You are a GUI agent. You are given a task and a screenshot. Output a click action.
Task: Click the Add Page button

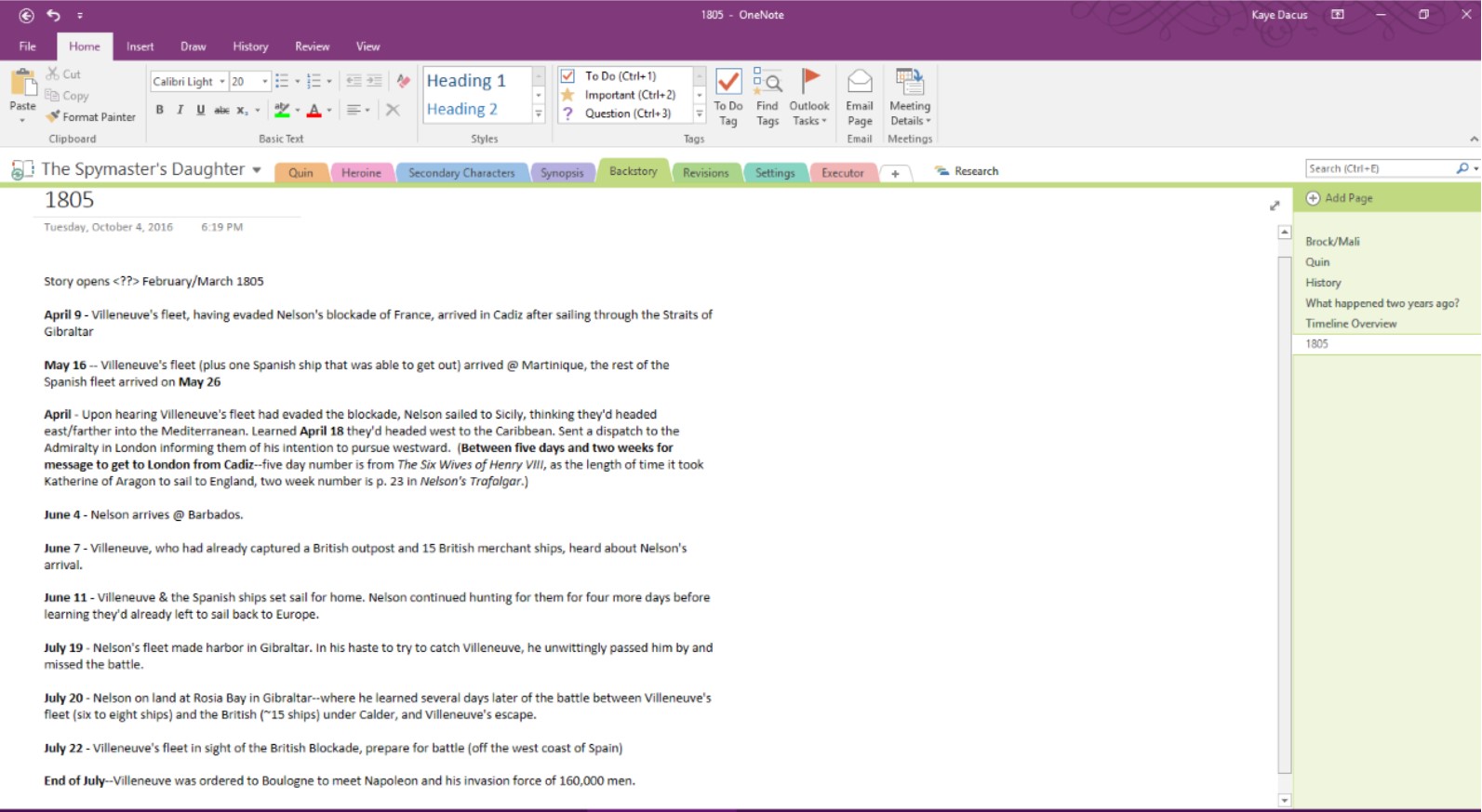pos(1340,198)
